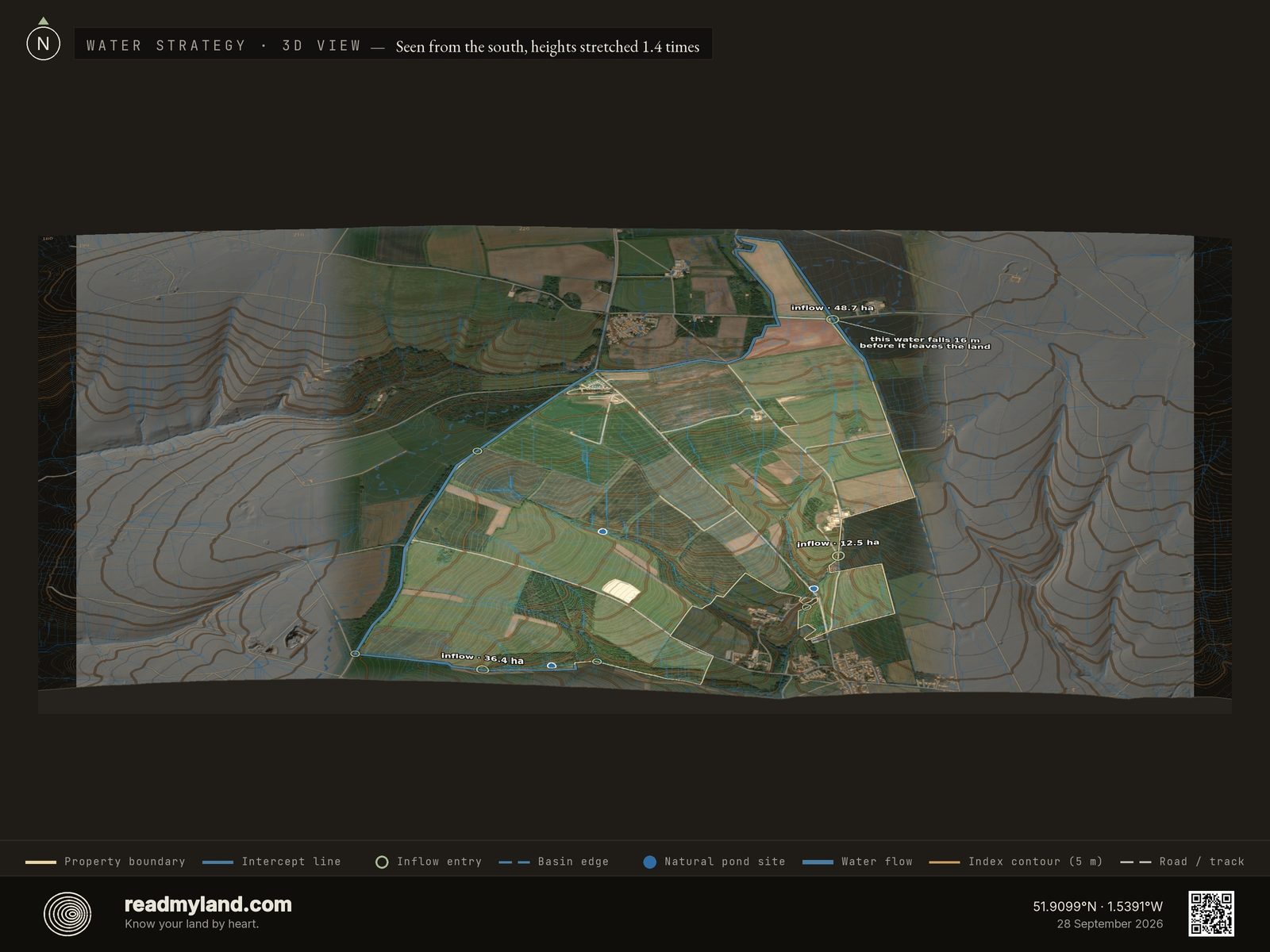1270x952 pixels.
Task: Click the readmyland spiral logo
Action: tap(67, 914)
